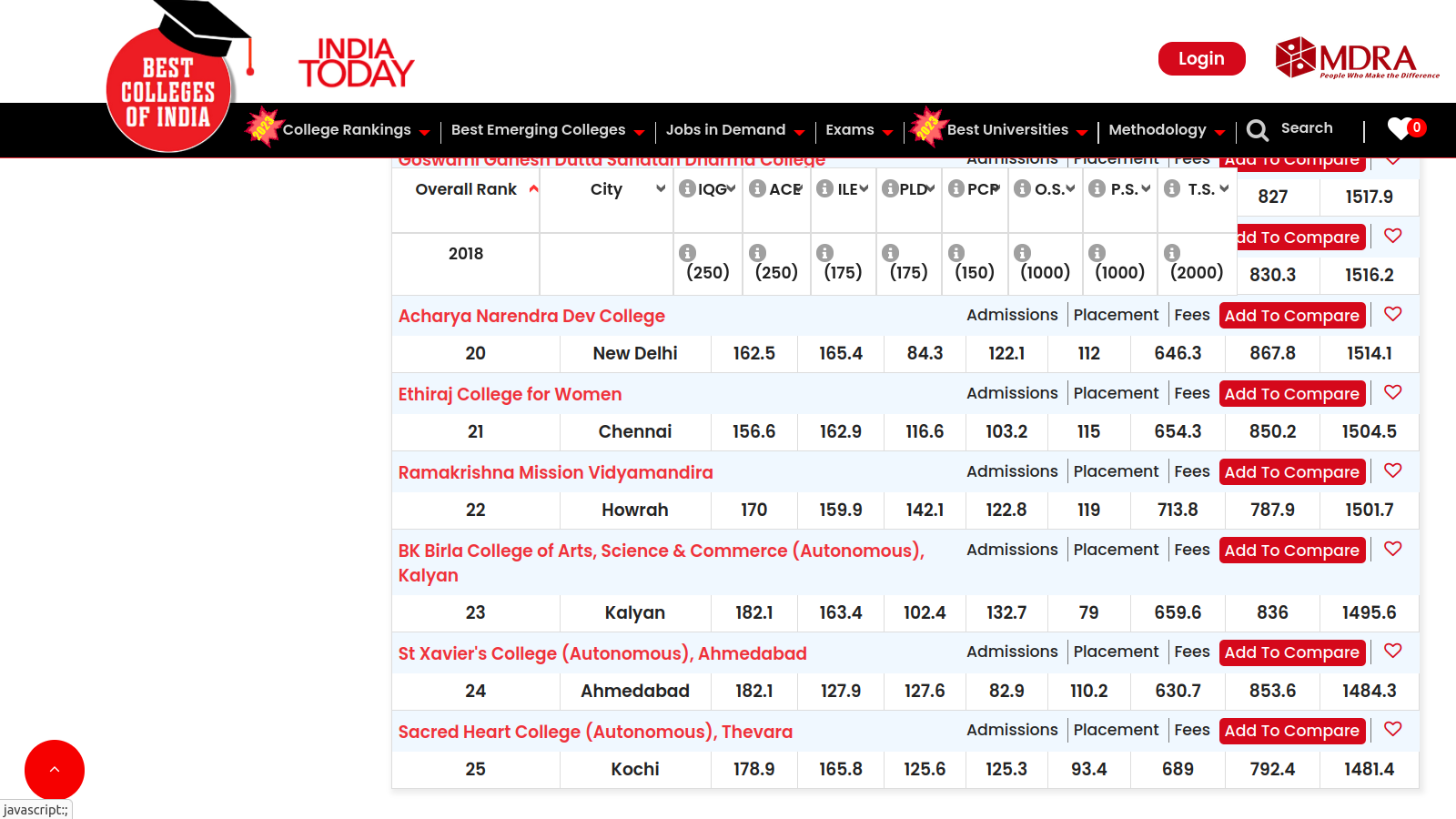Expand Jobs in Demand menu

point(734,130)
